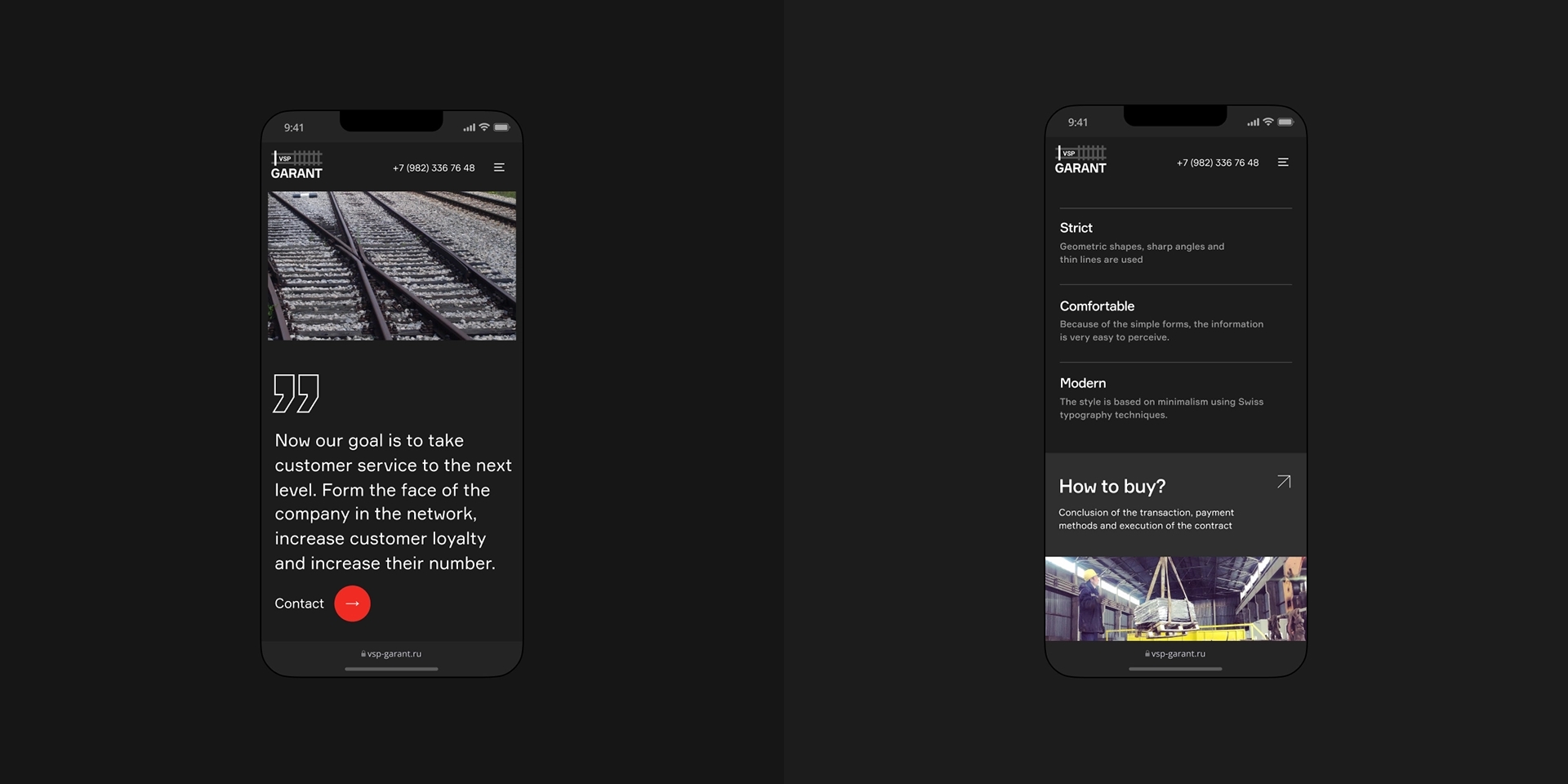Tap home indicator bar on right phone
Viewport: 1568px width, 784px height.
coord(1175,669)
